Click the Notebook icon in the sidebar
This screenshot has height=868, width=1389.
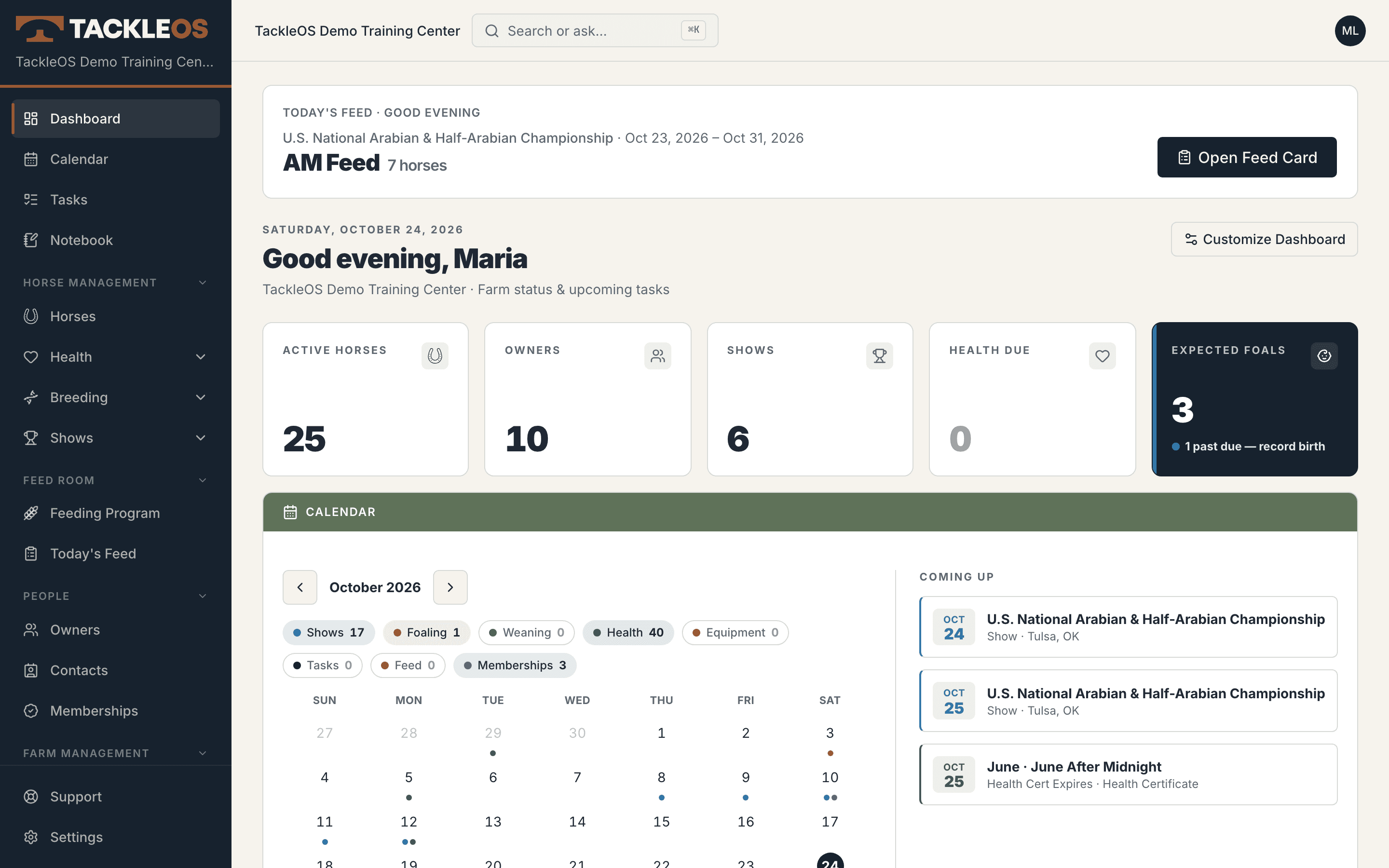click(x=31, y=240)
